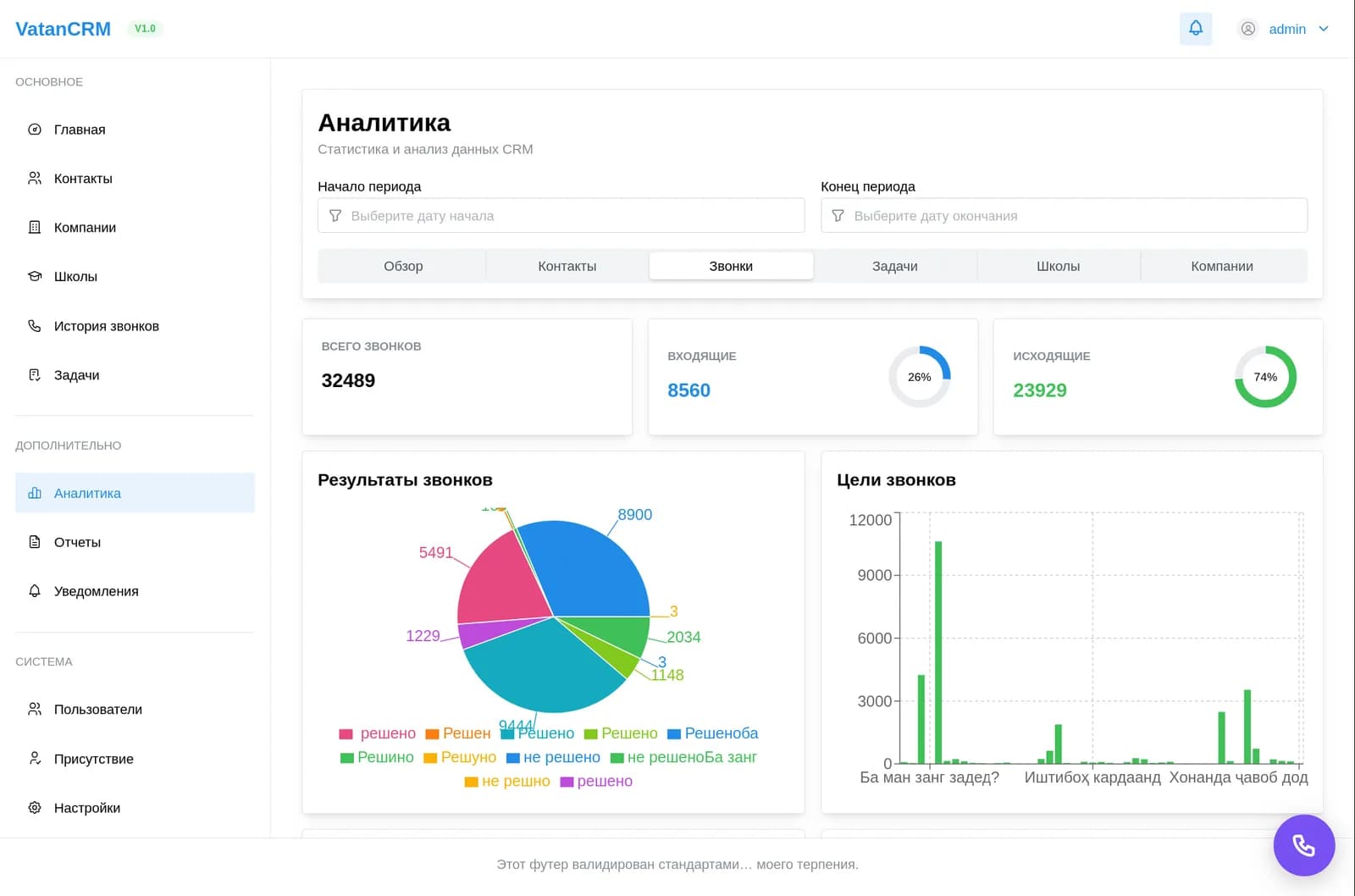1355x896 pixels.
Task: Switch to the Задачи analytics tab
Action: coord(894,266)
